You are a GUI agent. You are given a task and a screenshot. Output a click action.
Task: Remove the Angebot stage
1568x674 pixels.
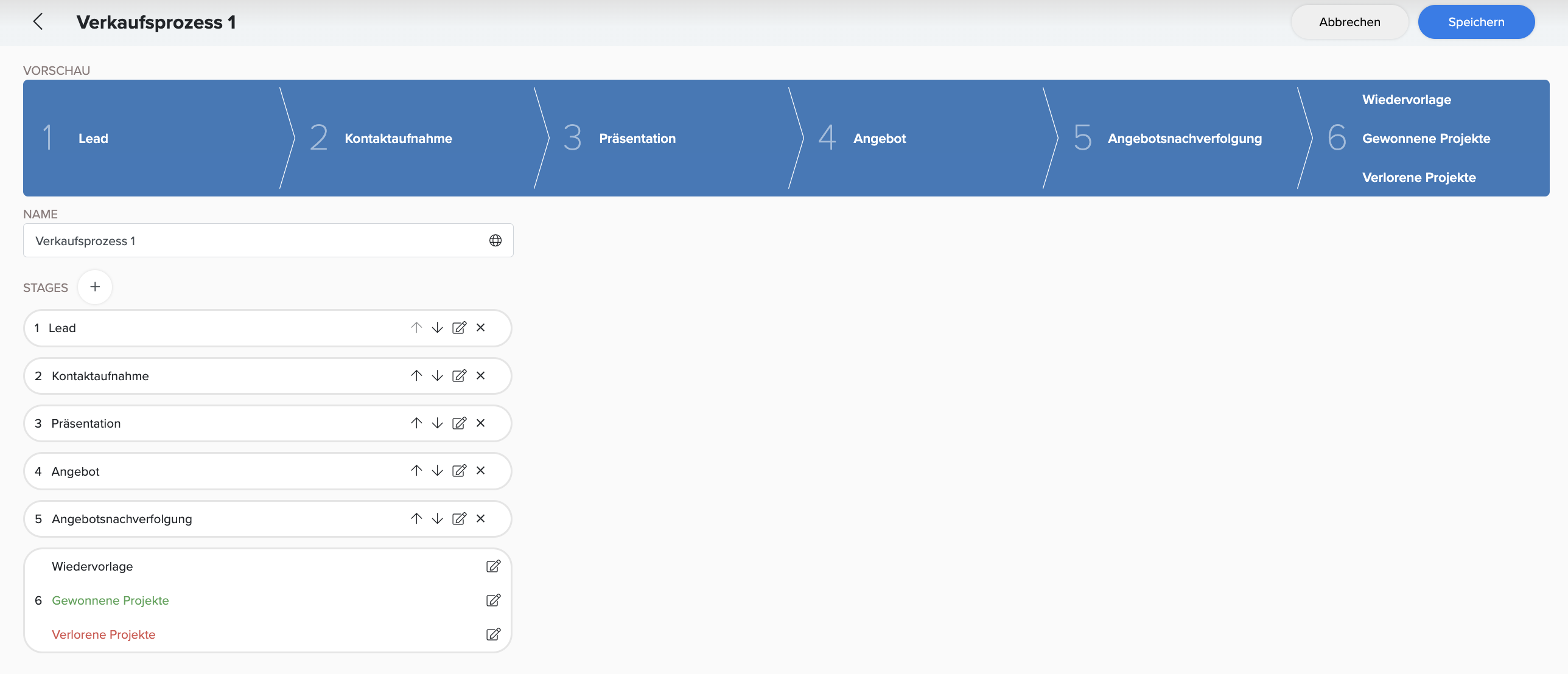pos(481,470)
